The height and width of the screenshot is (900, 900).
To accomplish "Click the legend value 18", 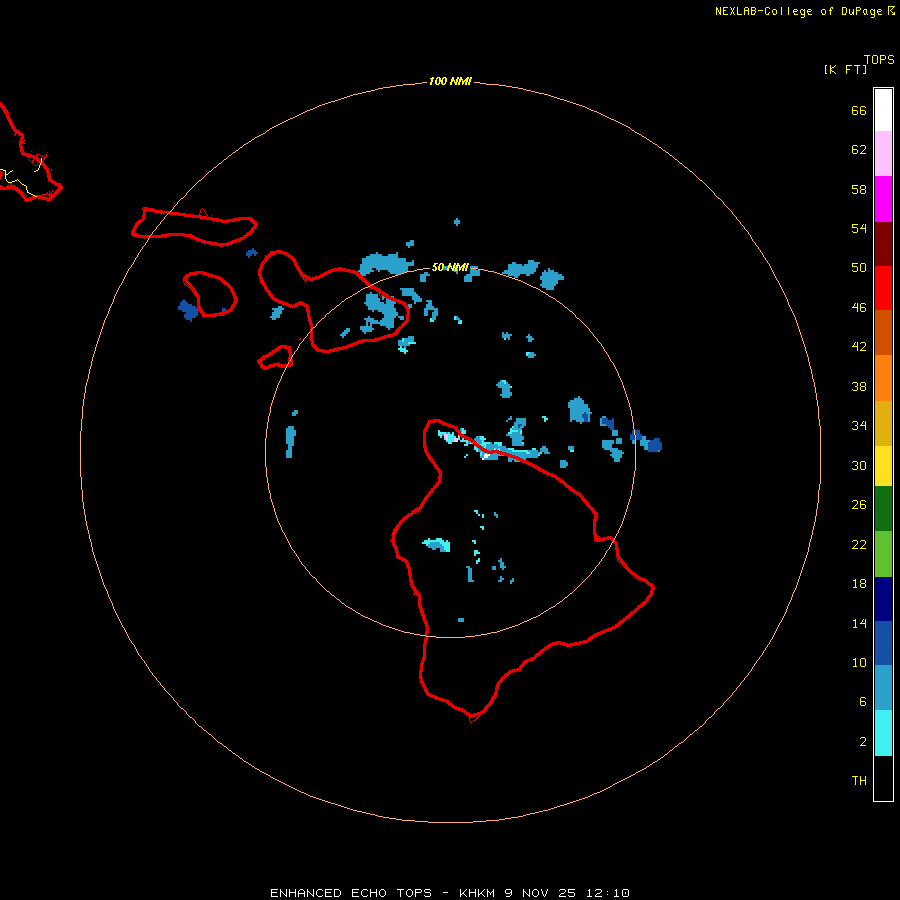I will [x=859, y=584].
